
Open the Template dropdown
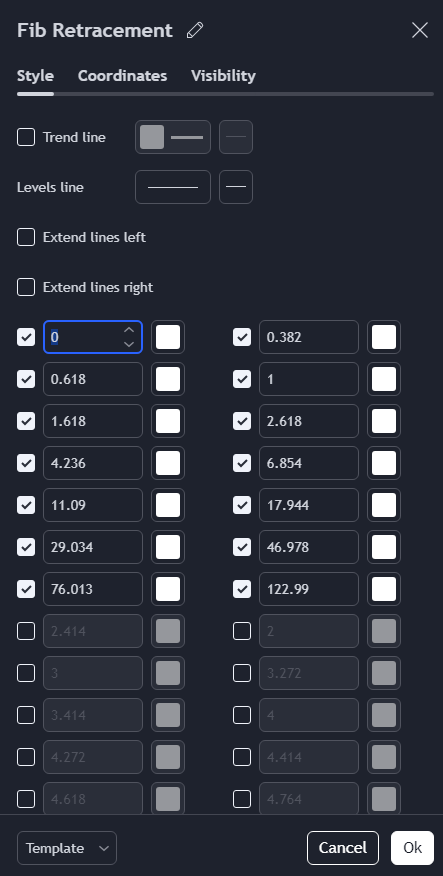click(67, 848)
